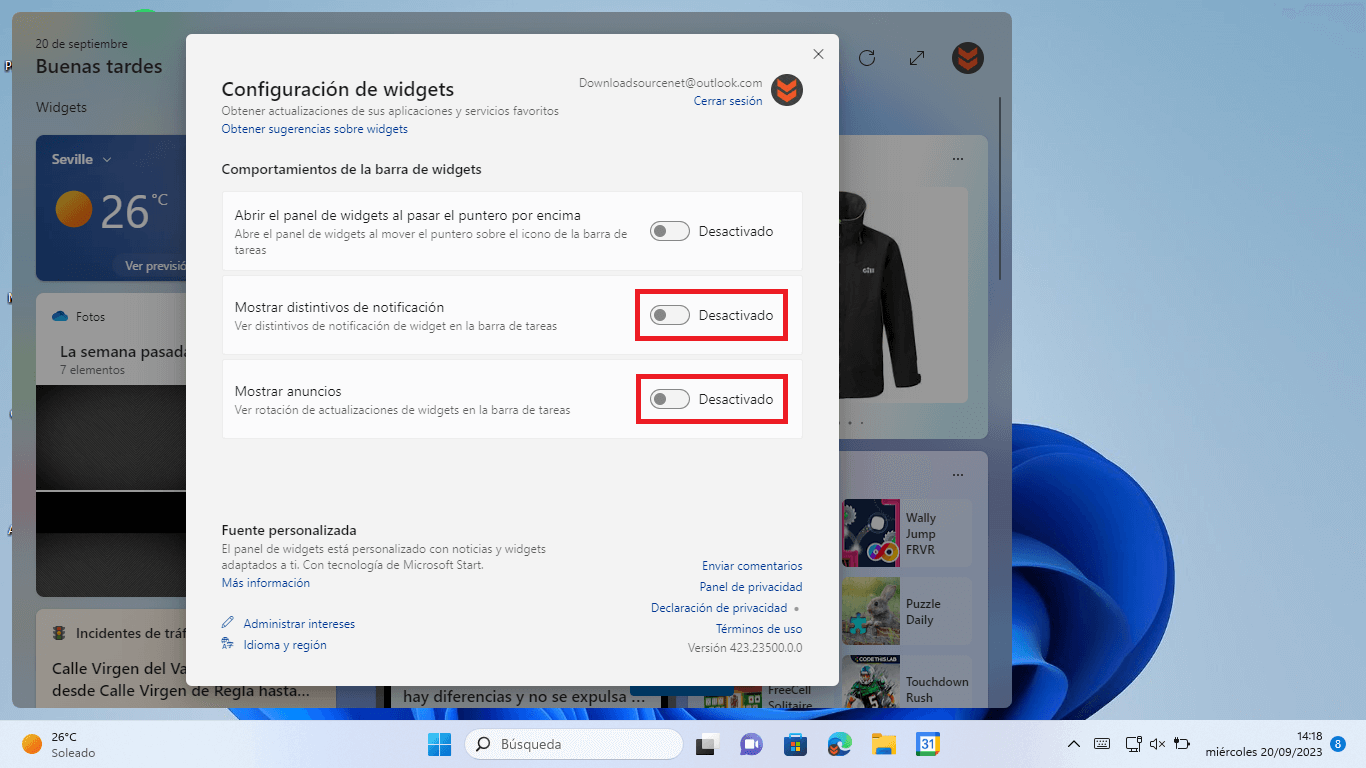The image size is (1366, 768).
Task: Toggle open widgets panel on pointer hover
Action: coord(670,231)
